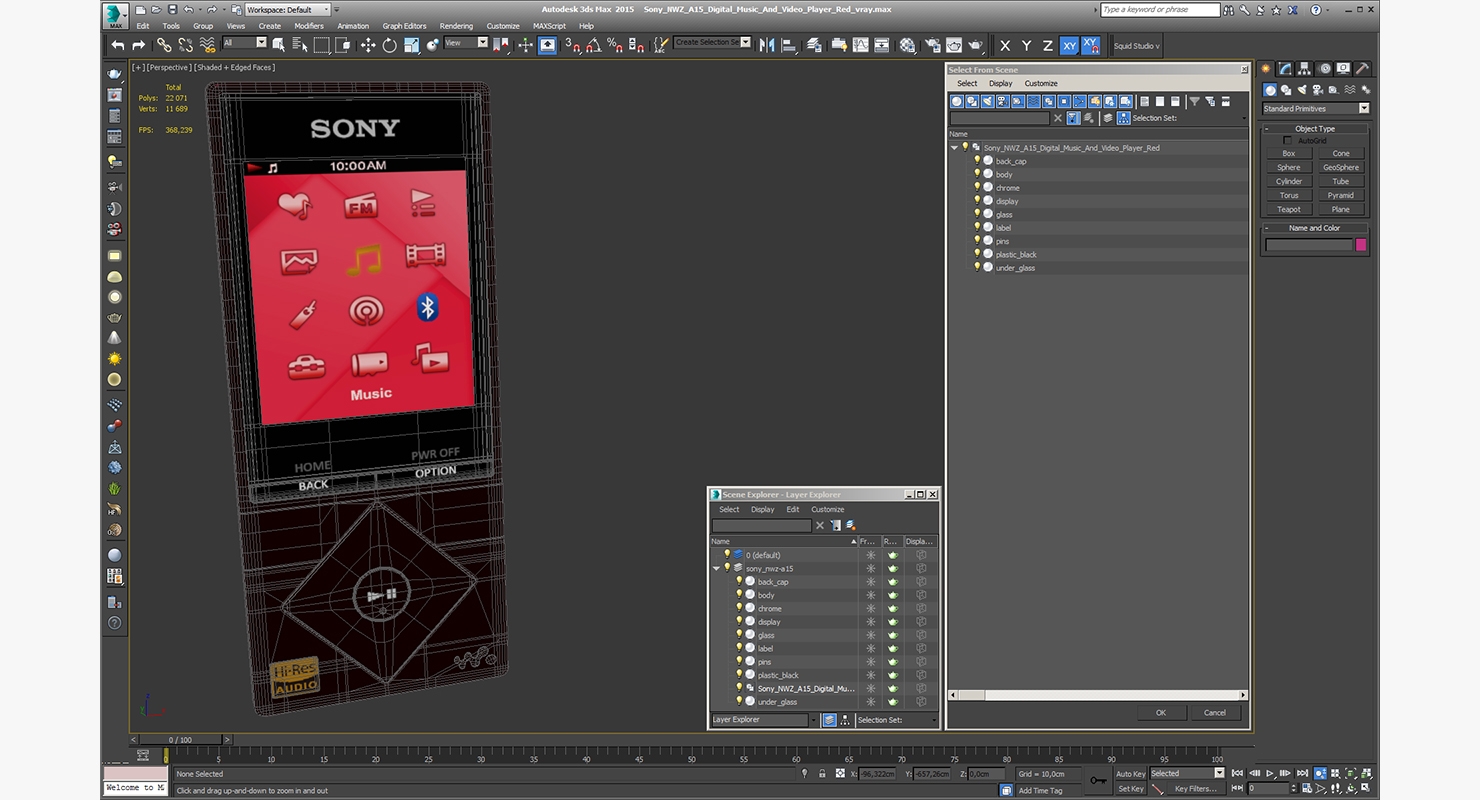Toggle Angle Snap icon
Image resolution: width=1480 pixels, height=800 pixels.
point(593,45)
